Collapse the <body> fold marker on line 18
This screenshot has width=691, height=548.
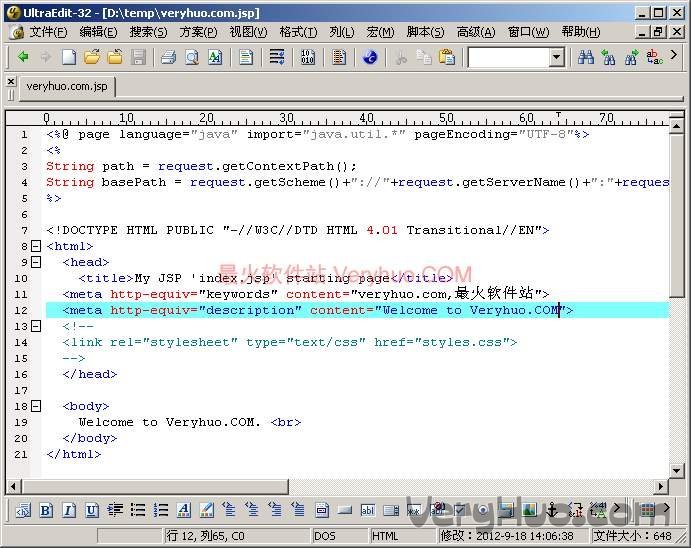pyautogui.click(x=37, y=406)
